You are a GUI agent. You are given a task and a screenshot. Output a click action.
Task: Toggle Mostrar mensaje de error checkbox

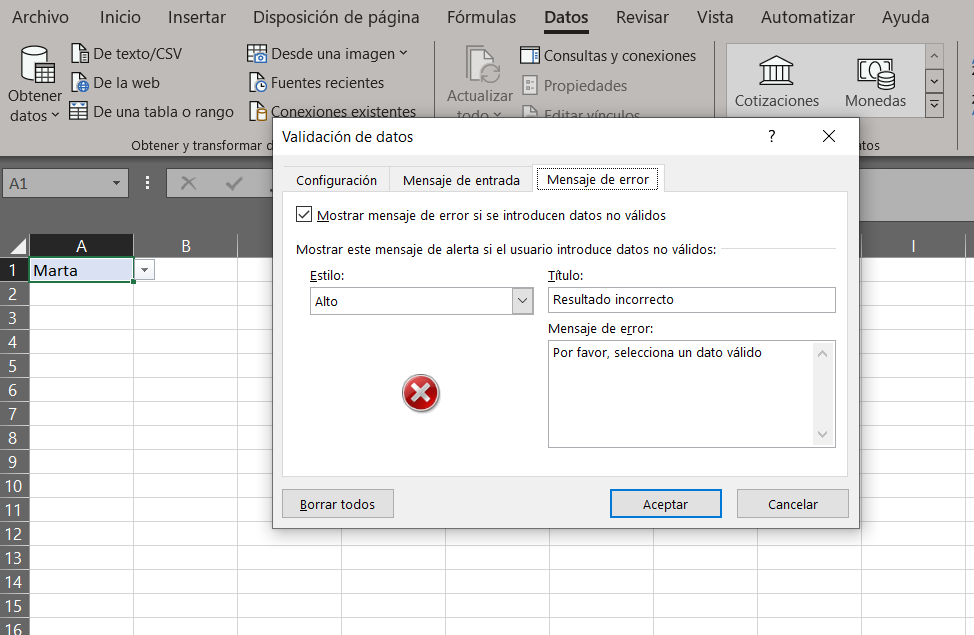click(x=304, y=215)
